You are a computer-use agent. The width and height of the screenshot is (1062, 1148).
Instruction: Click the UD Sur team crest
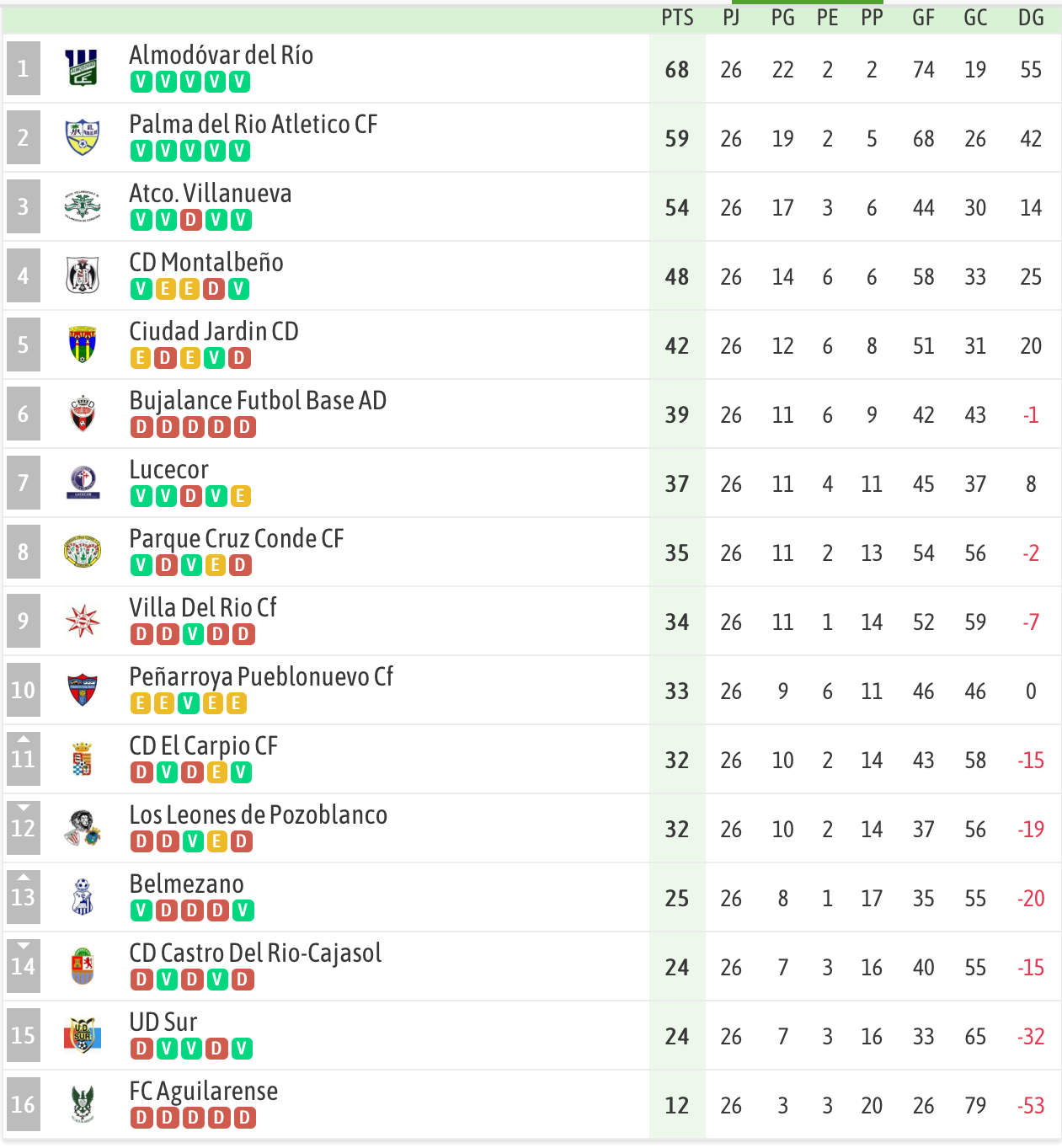click(83, 1035)
